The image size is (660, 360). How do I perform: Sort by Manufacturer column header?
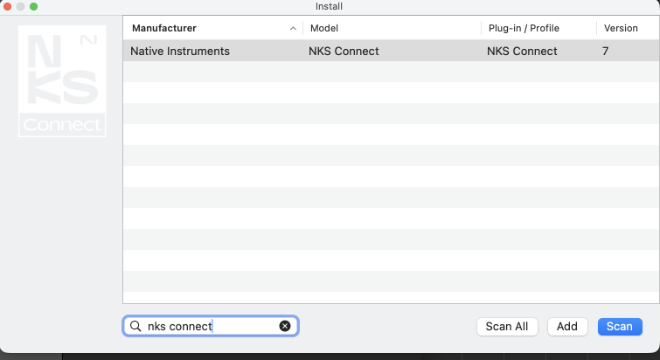pos(164,28)
